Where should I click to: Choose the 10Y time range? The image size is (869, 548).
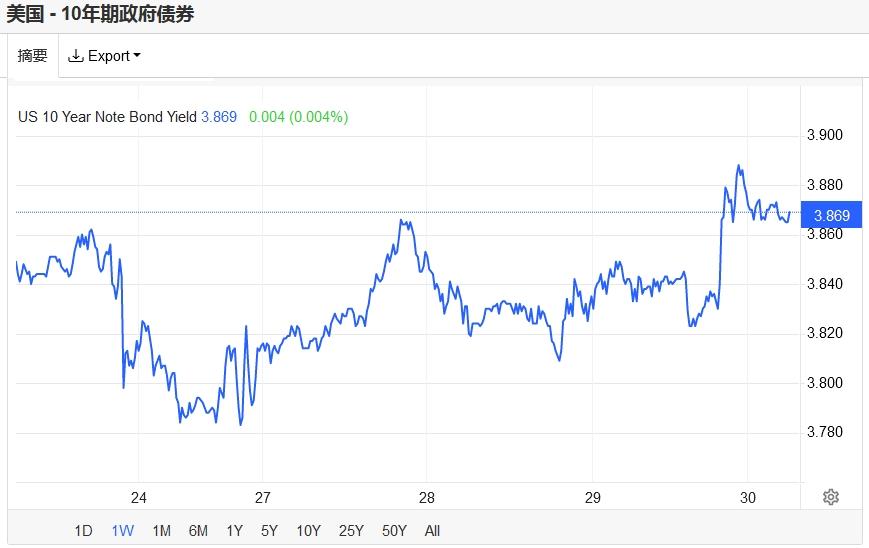click(x=308, y=531)
